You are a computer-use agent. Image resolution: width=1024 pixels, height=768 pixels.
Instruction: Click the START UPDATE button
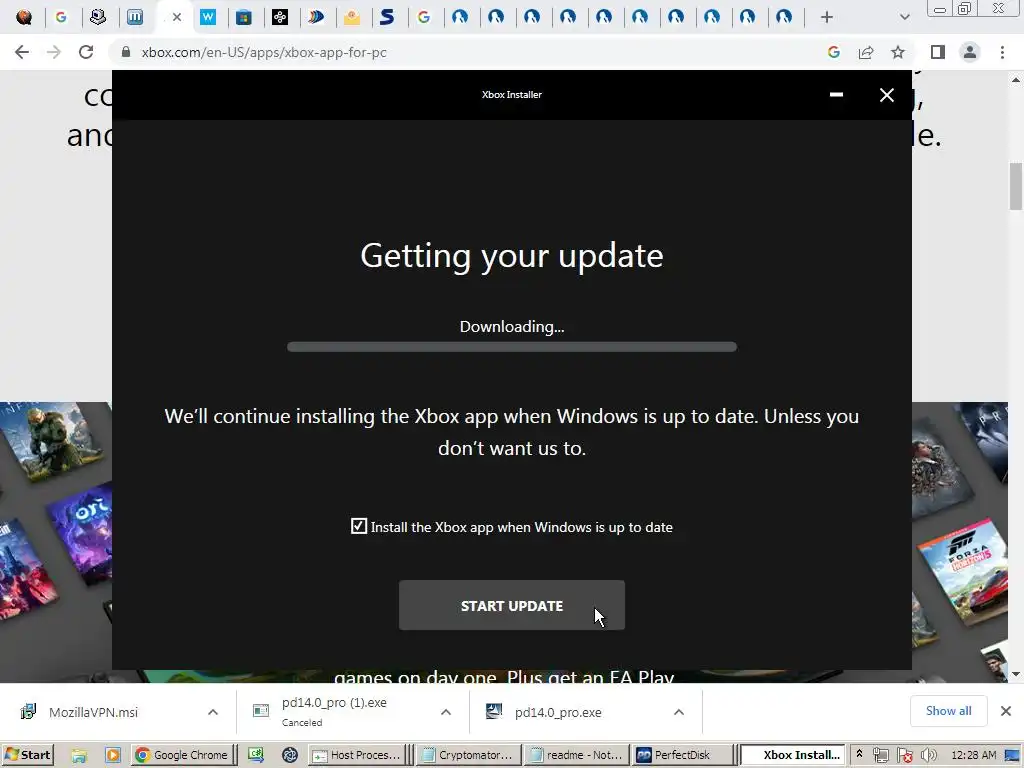tap(512, 605)
